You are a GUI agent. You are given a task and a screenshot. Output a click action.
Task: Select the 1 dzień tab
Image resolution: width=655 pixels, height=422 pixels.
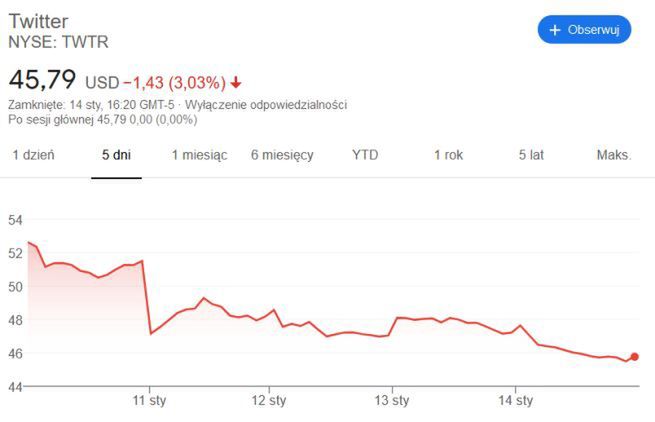tap(33, 155)
